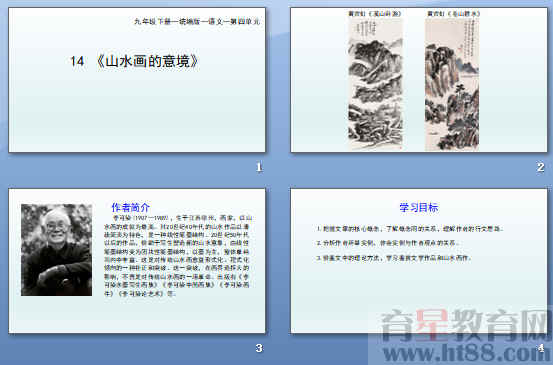This screenshot has width=553, height=365.
Task: Click the title text 14《山水画的意境》
Action: (134, 61)
